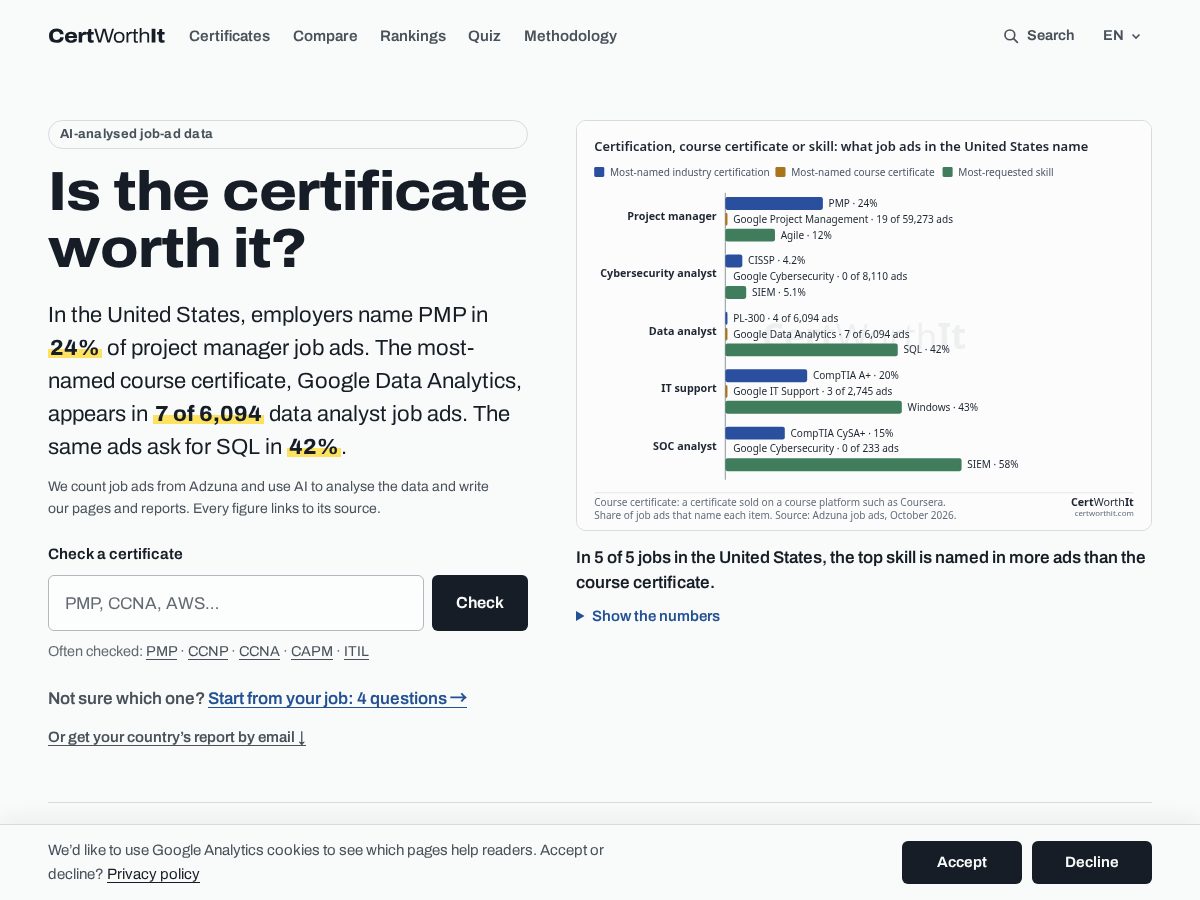Decline Google Analytics cookies
The height and width of the screenshot is (900, 1200).
[x=1092, y=862]
